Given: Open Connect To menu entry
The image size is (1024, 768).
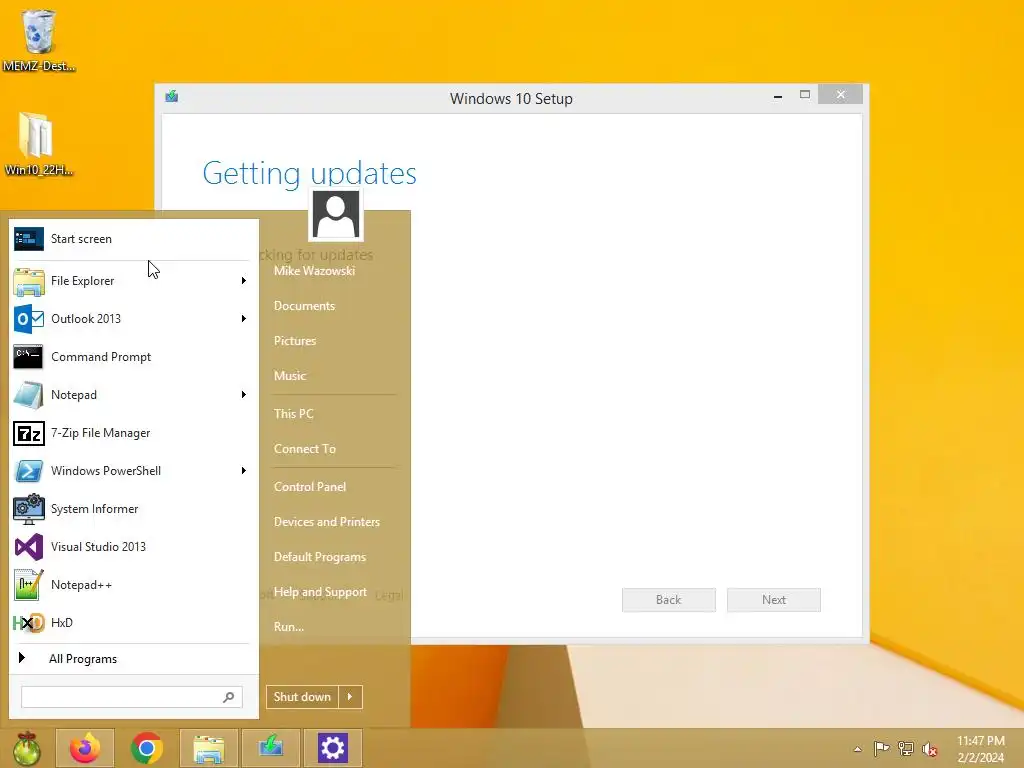Looking at the screenshot, I should 304,449.
